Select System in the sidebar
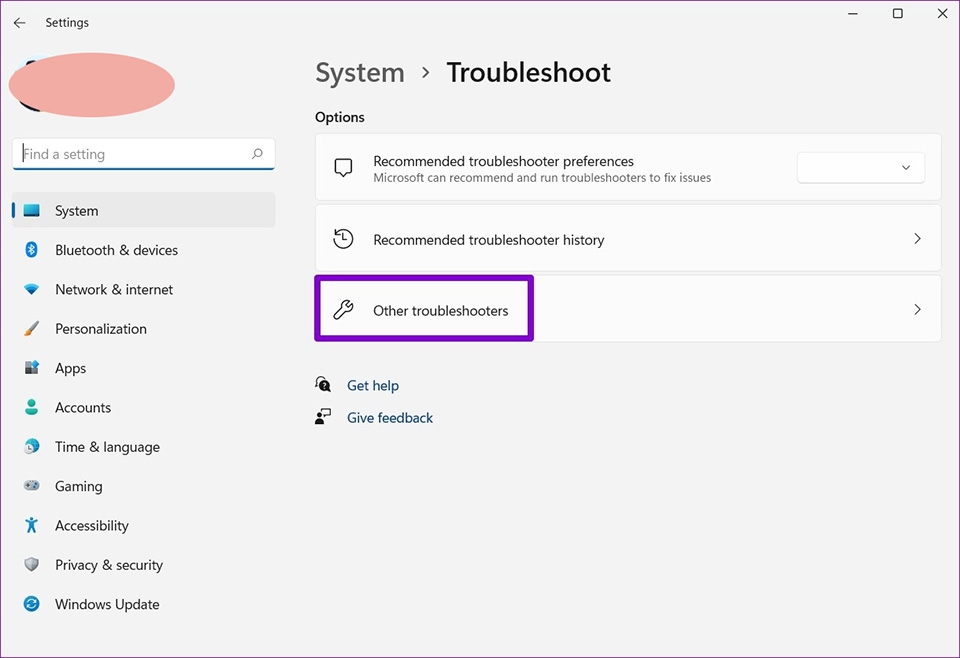The height and width of the screenshot is (658, 960). (144, 211)
